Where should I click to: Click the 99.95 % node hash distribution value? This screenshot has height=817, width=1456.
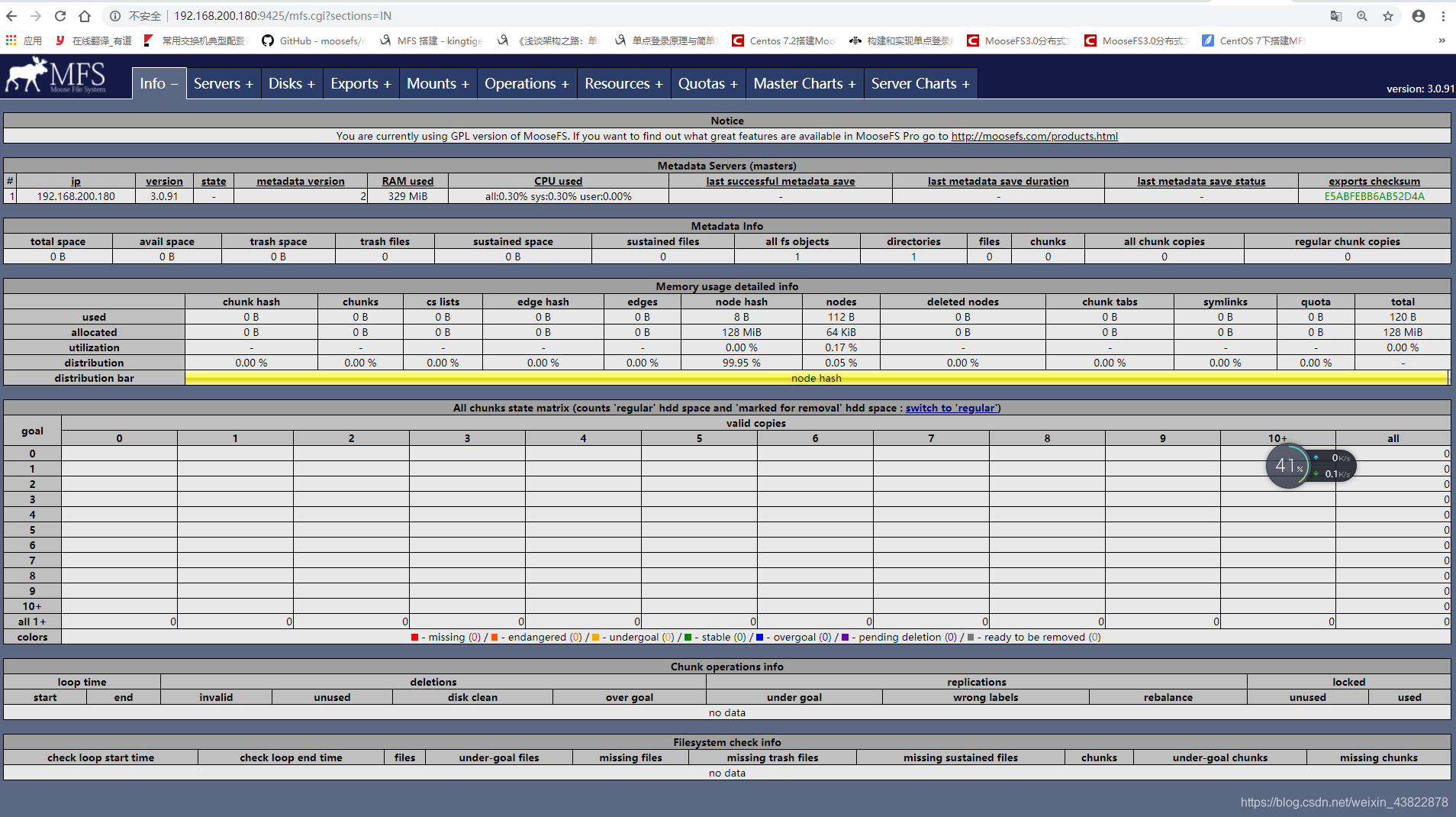(x=742, y=363)
